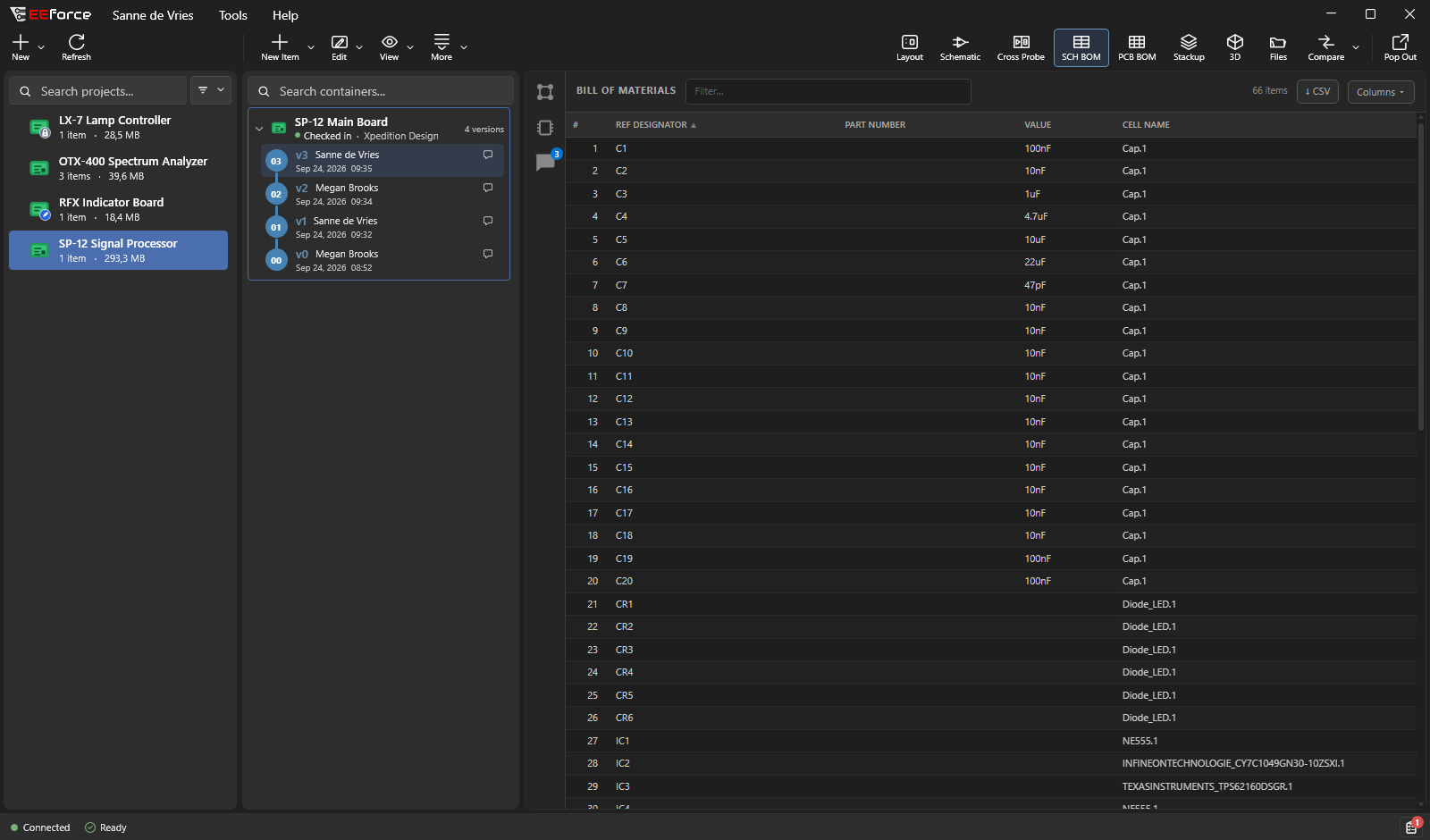Pop Out the current view
The width and height of the screenshot is (1430, 840).
coord(1400,47)
